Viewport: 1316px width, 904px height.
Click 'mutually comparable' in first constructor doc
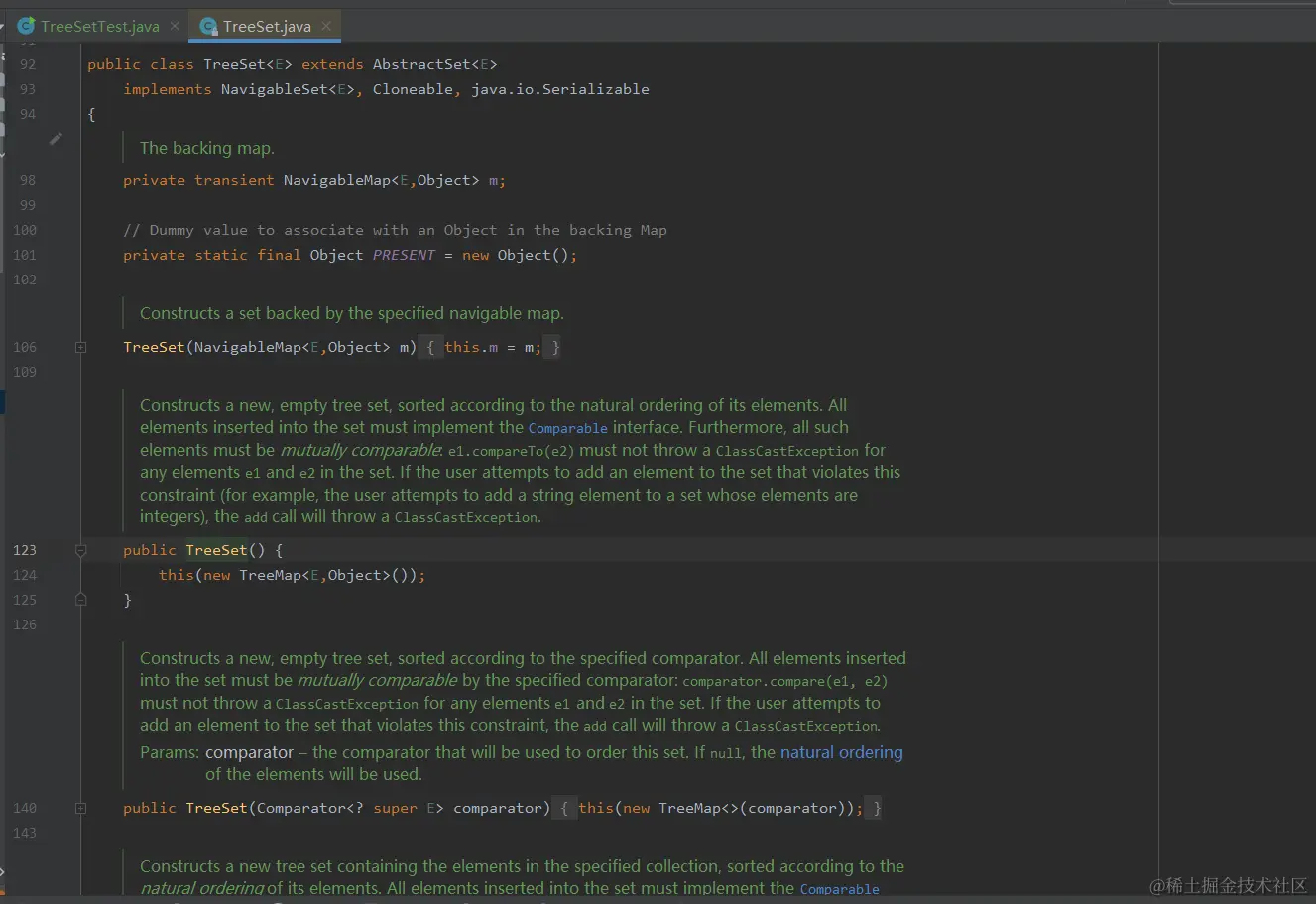tap(360, 450)
